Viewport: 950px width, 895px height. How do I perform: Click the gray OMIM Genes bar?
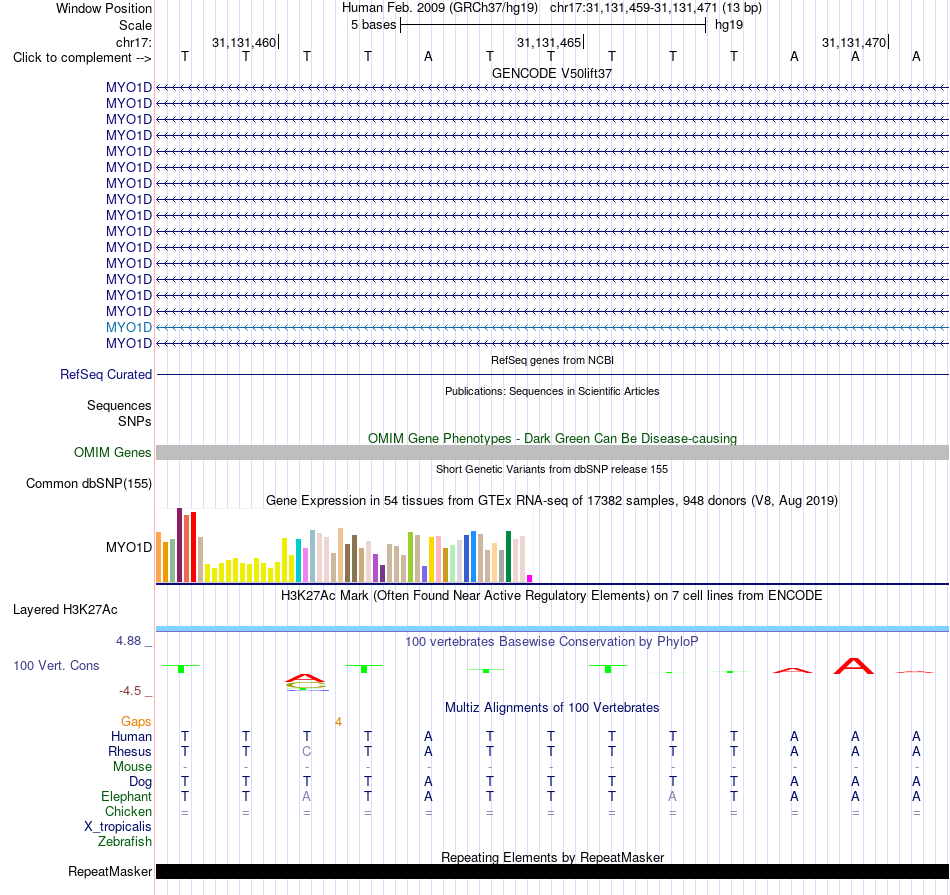pos(552,453)
